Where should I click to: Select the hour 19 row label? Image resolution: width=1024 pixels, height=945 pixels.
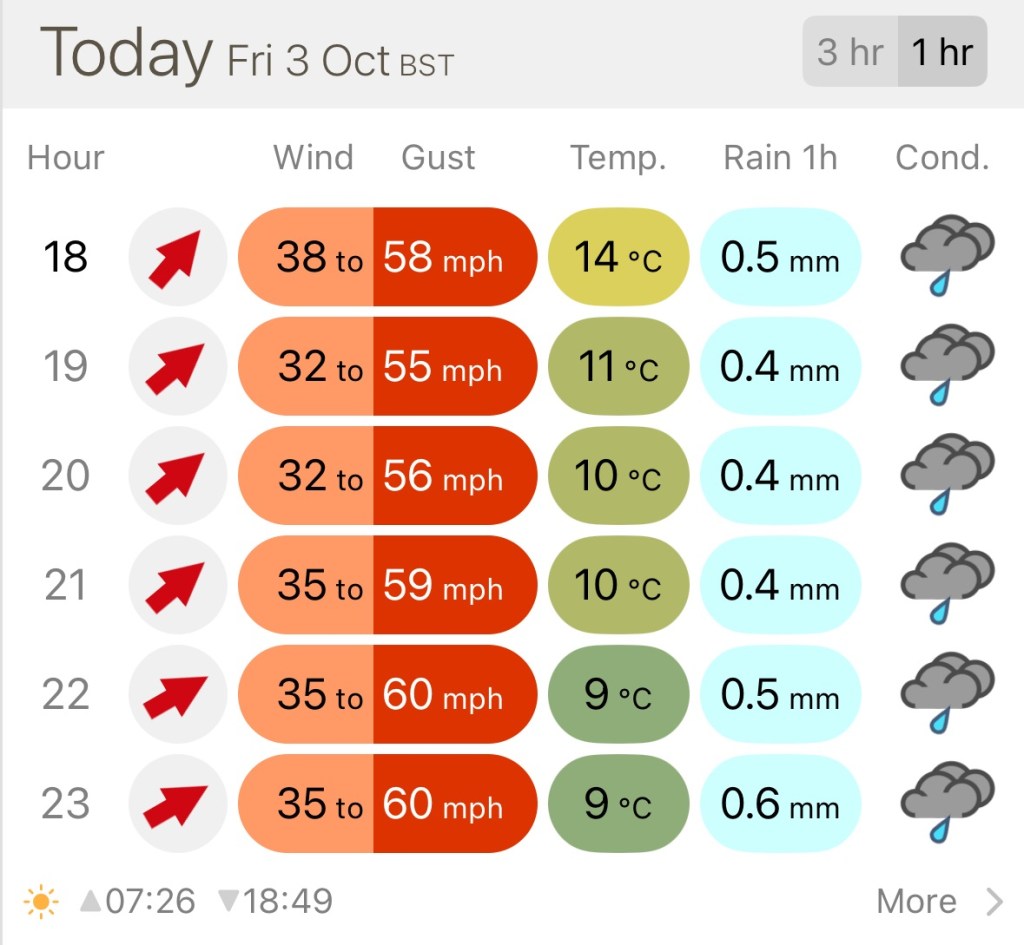65,367
